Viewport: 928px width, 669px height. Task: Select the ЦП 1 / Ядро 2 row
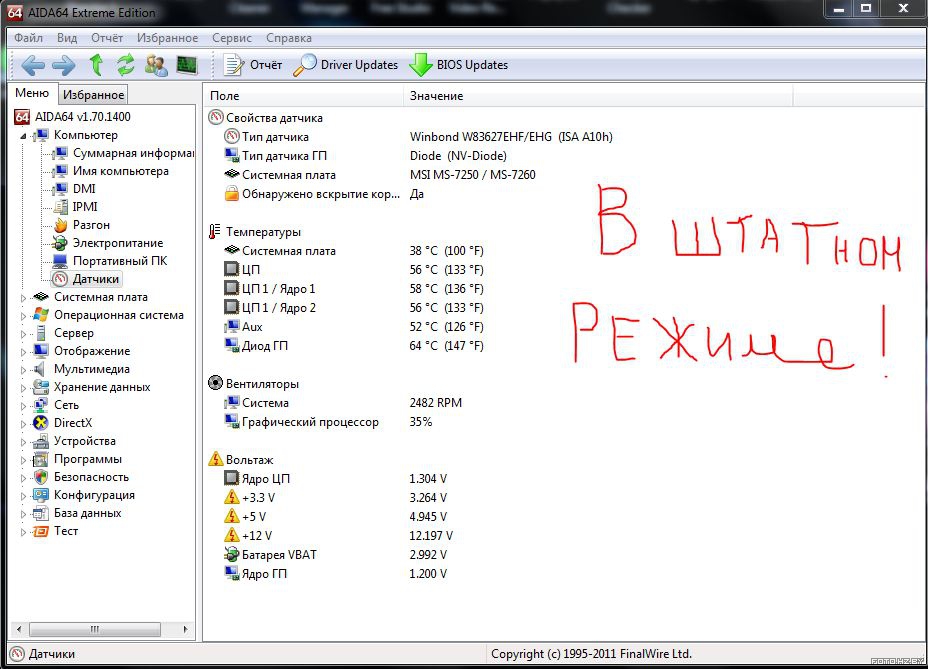[x=355, y=307]
